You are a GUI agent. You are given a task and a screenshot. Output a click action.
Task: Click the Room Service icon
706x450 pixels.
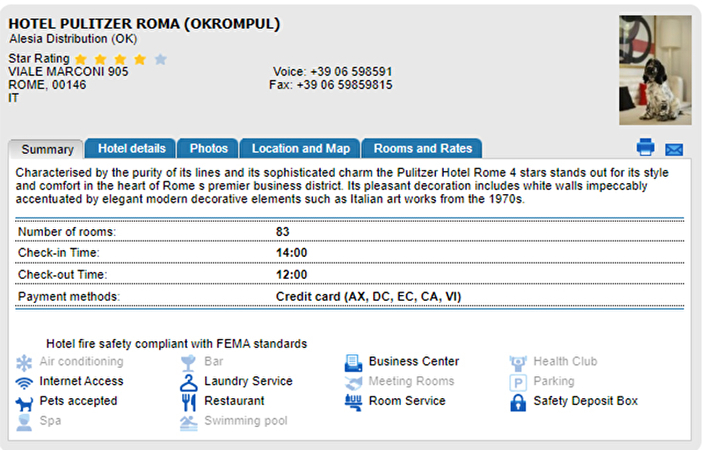pos(353,402)
